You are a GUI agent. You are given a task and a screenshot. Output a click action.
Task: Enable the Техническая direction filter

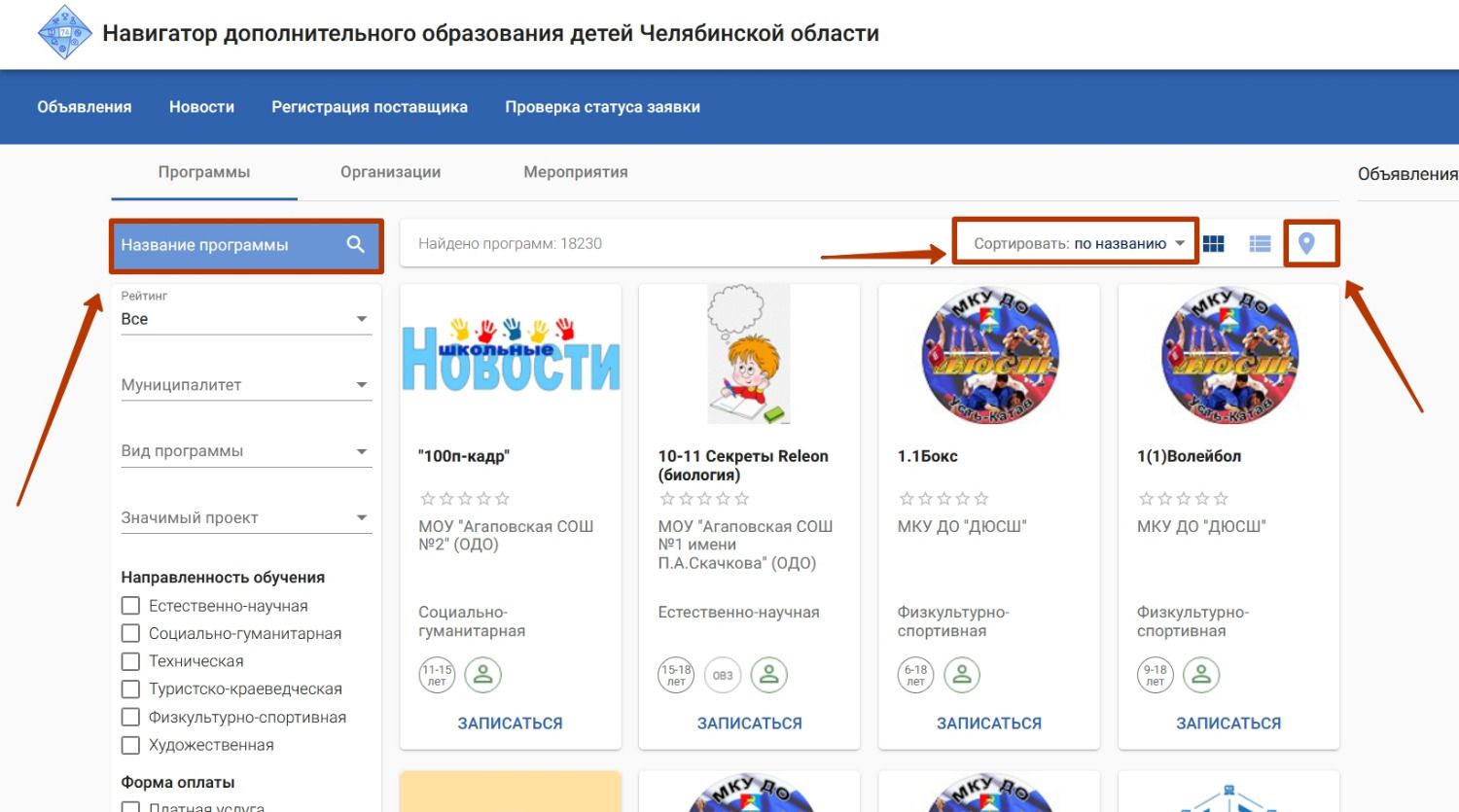click(130, 661)
